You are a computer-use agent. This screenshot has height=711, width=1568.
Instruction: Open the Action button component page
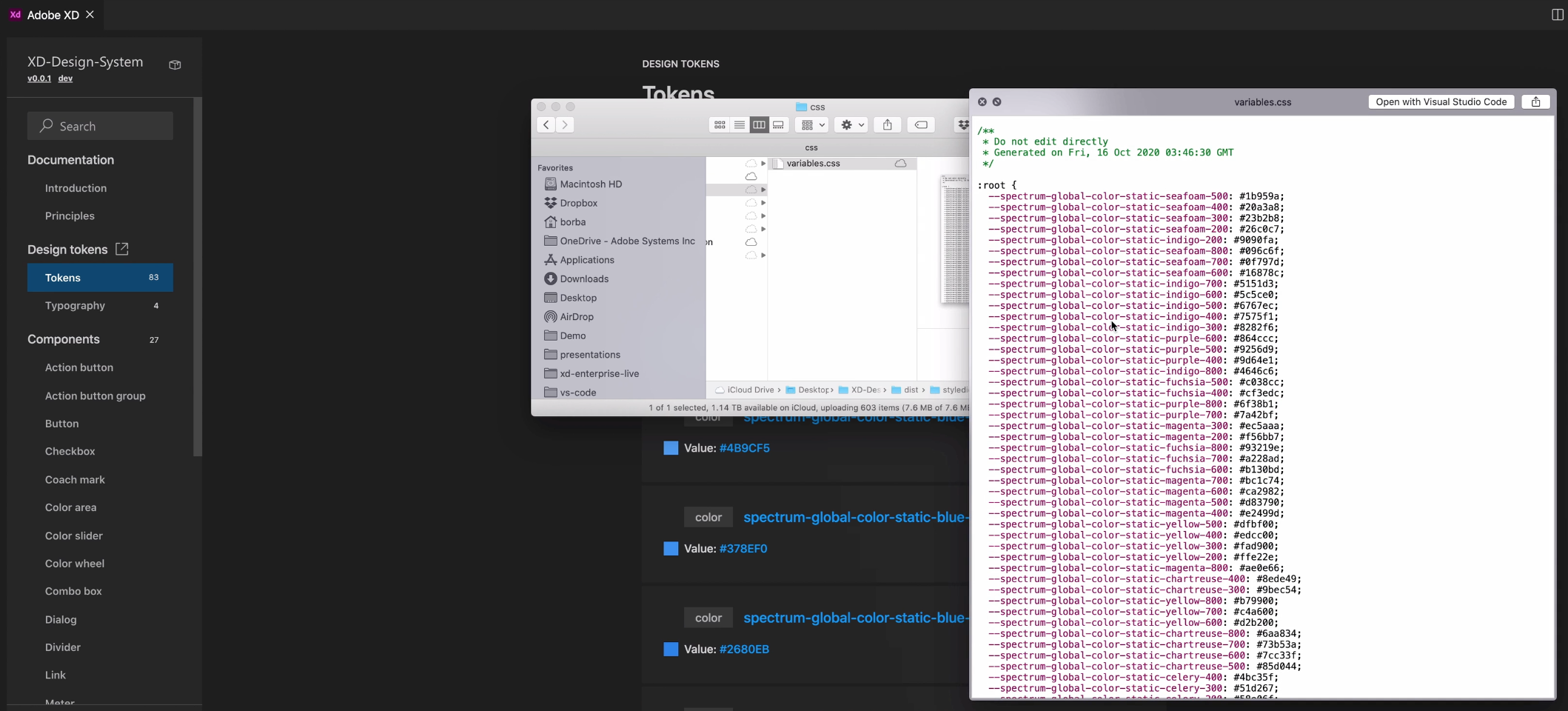(79, 367)
